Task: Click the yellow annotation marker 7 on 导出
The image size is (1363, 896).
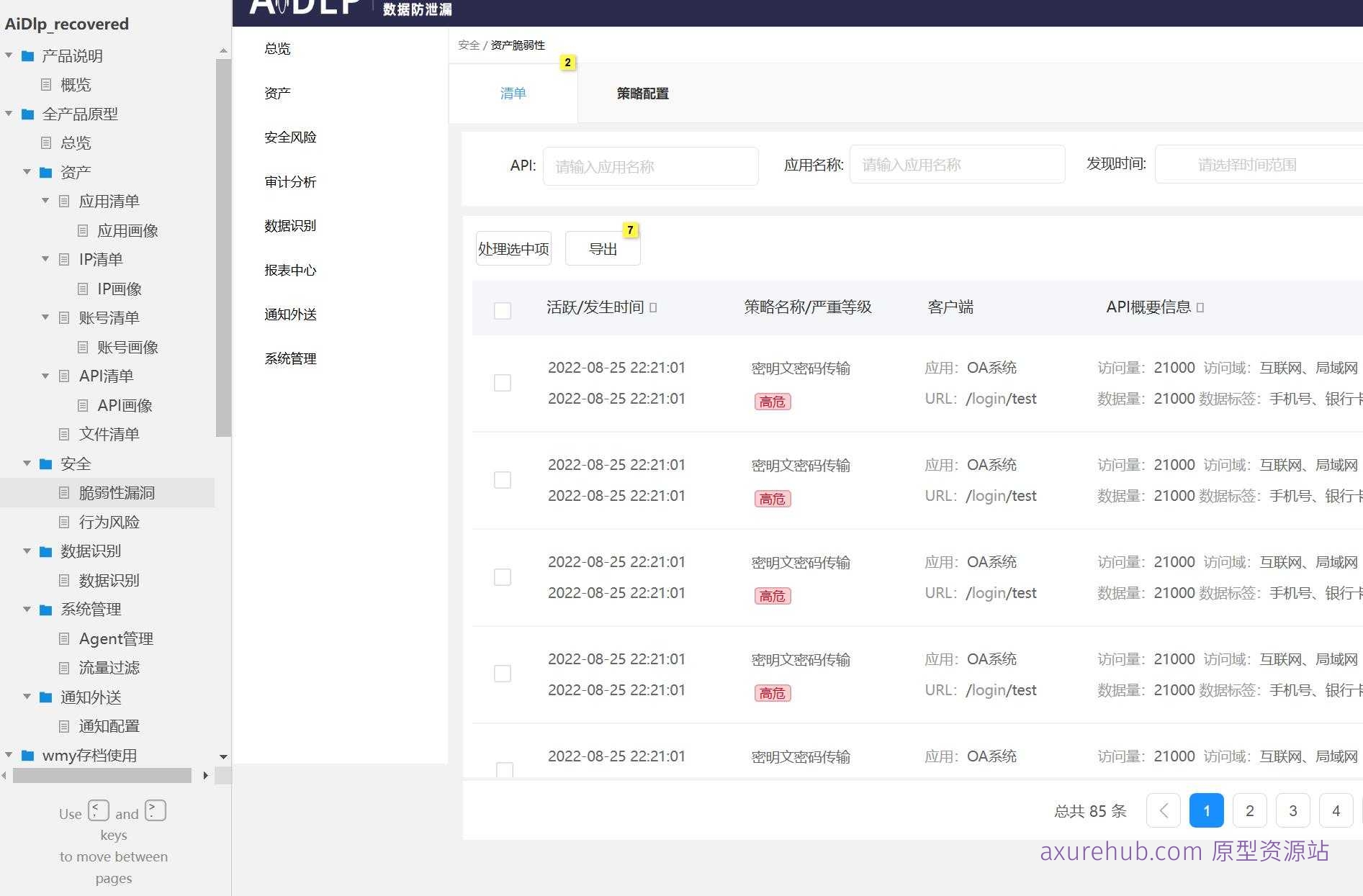Action: pos(631,230)
